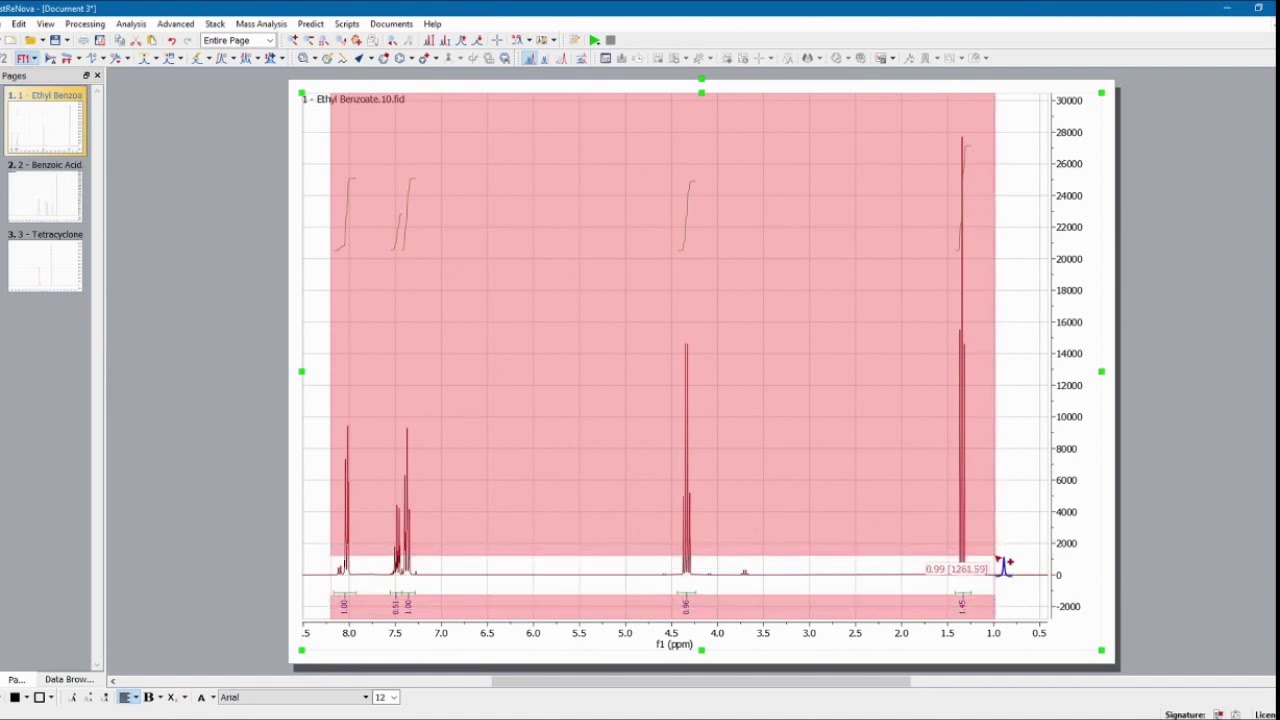Run script with green play button

point(594,40)
